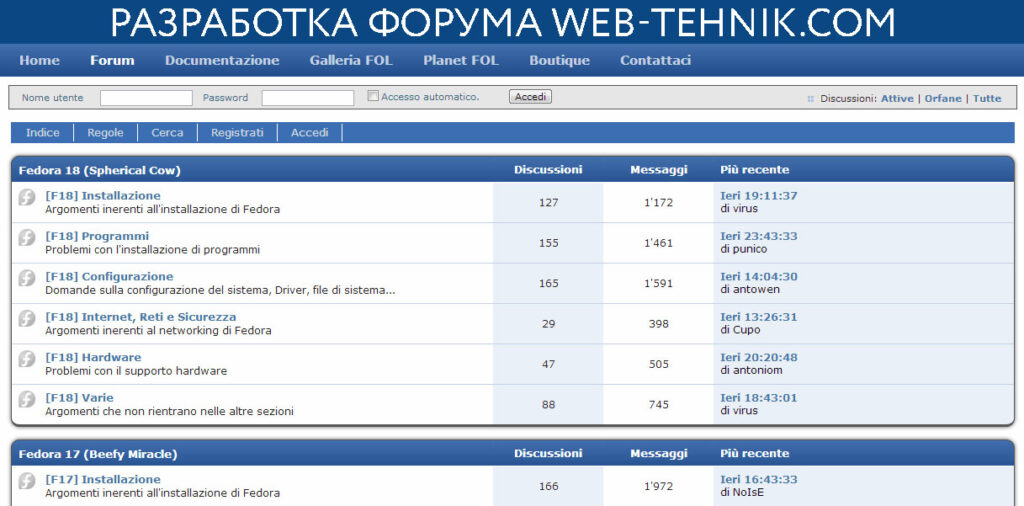Open the [F18] Installazione forum
The height and width of the screenshot is (506, 1024).
click(x=103, y=196)
